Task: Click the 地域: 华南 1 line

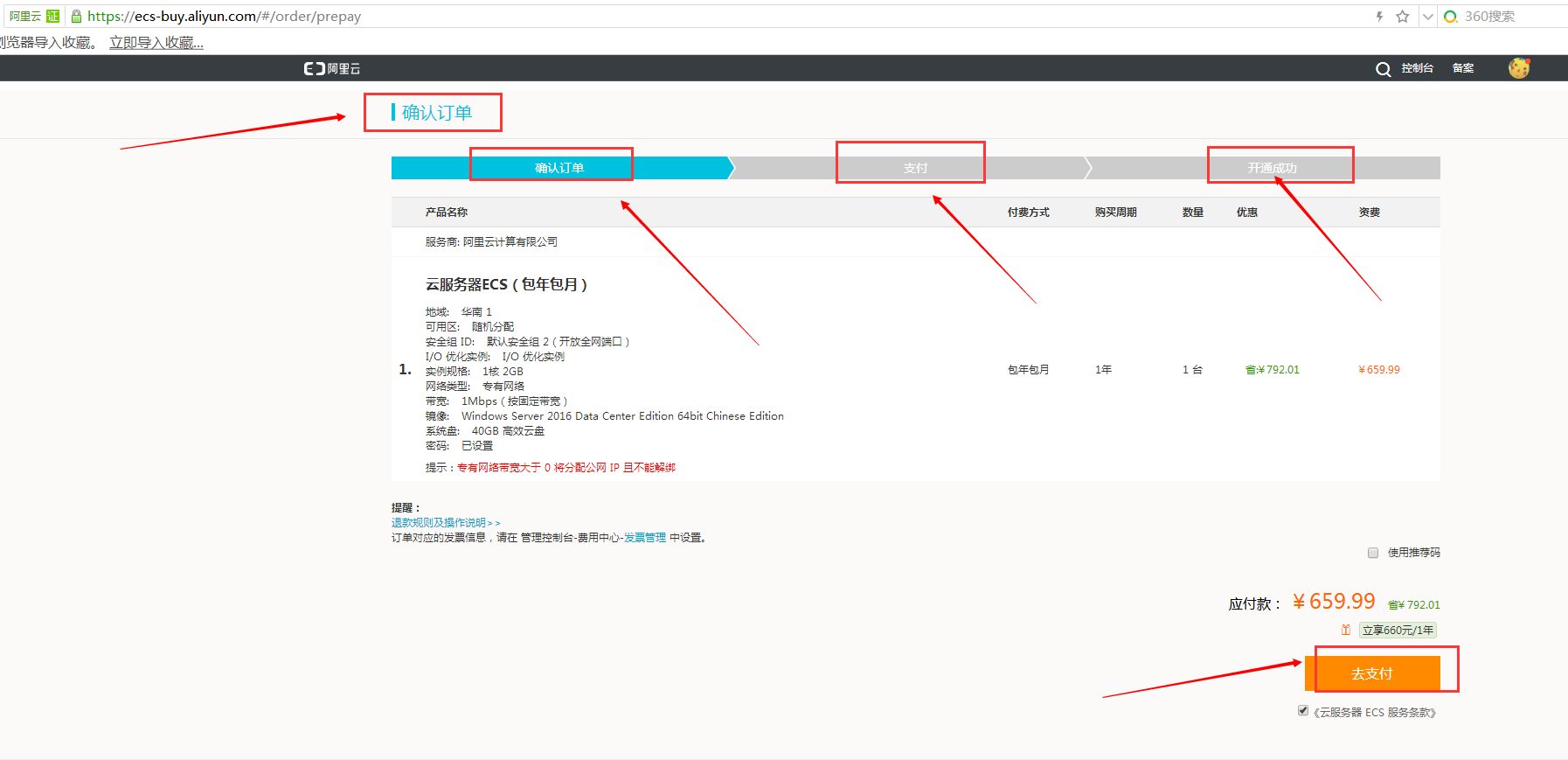Action: tap(459, 312)
